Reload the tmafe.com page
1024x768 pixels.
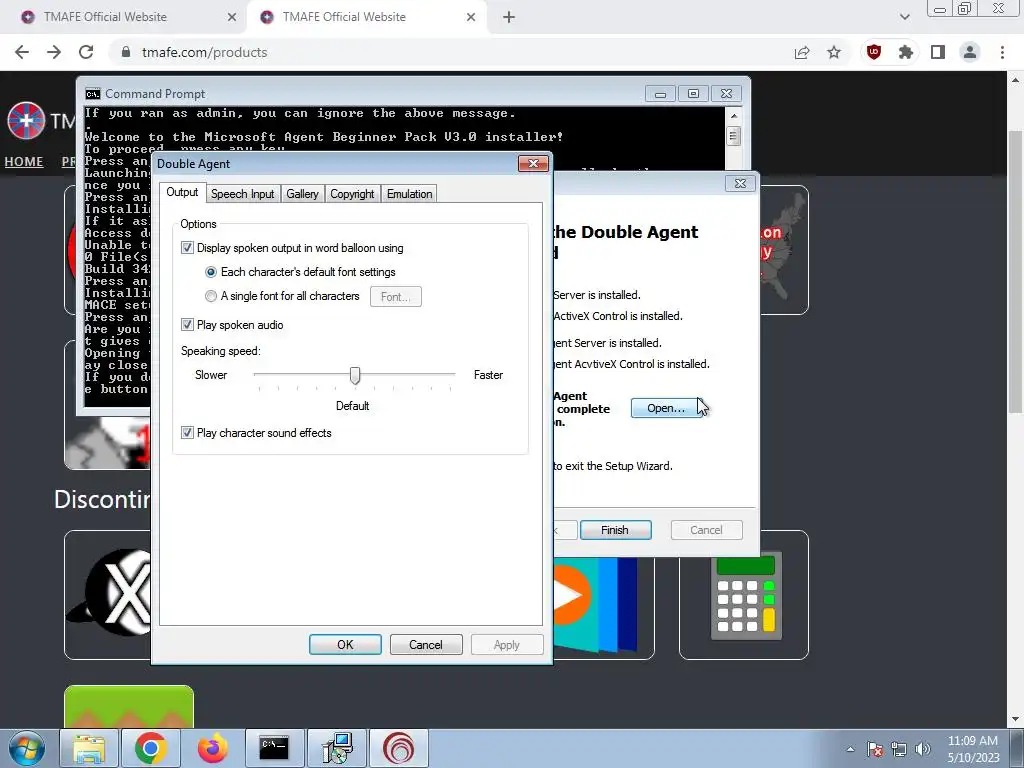86,52
